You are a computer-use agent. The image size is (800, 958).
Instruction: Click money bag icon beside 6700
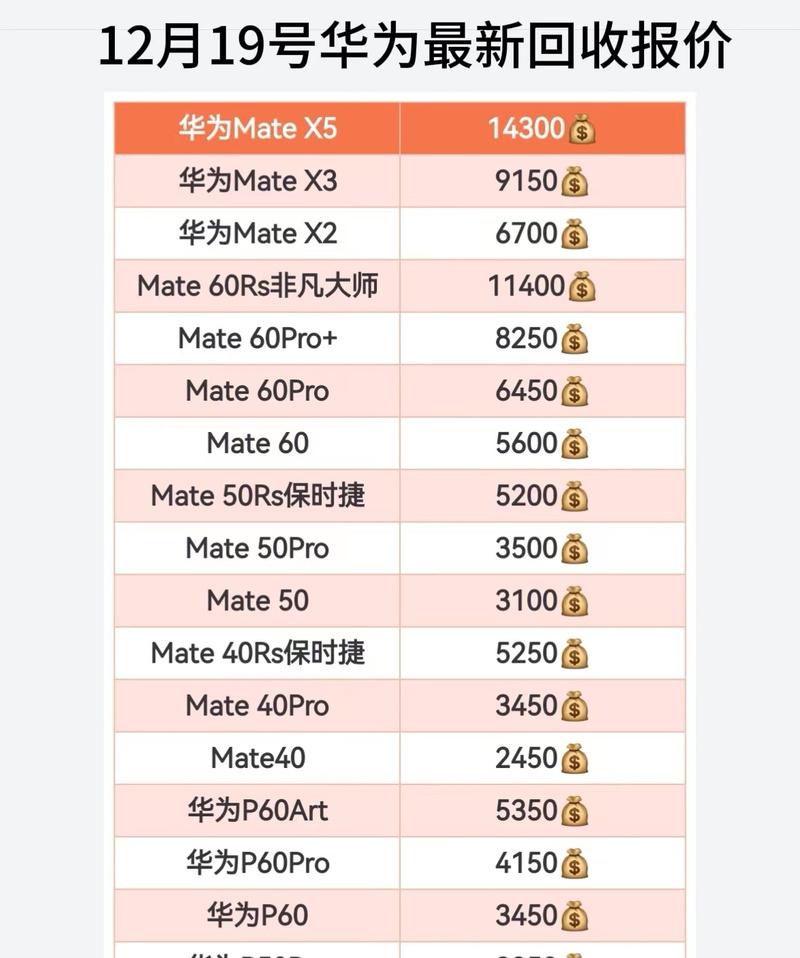coord(574,235)
